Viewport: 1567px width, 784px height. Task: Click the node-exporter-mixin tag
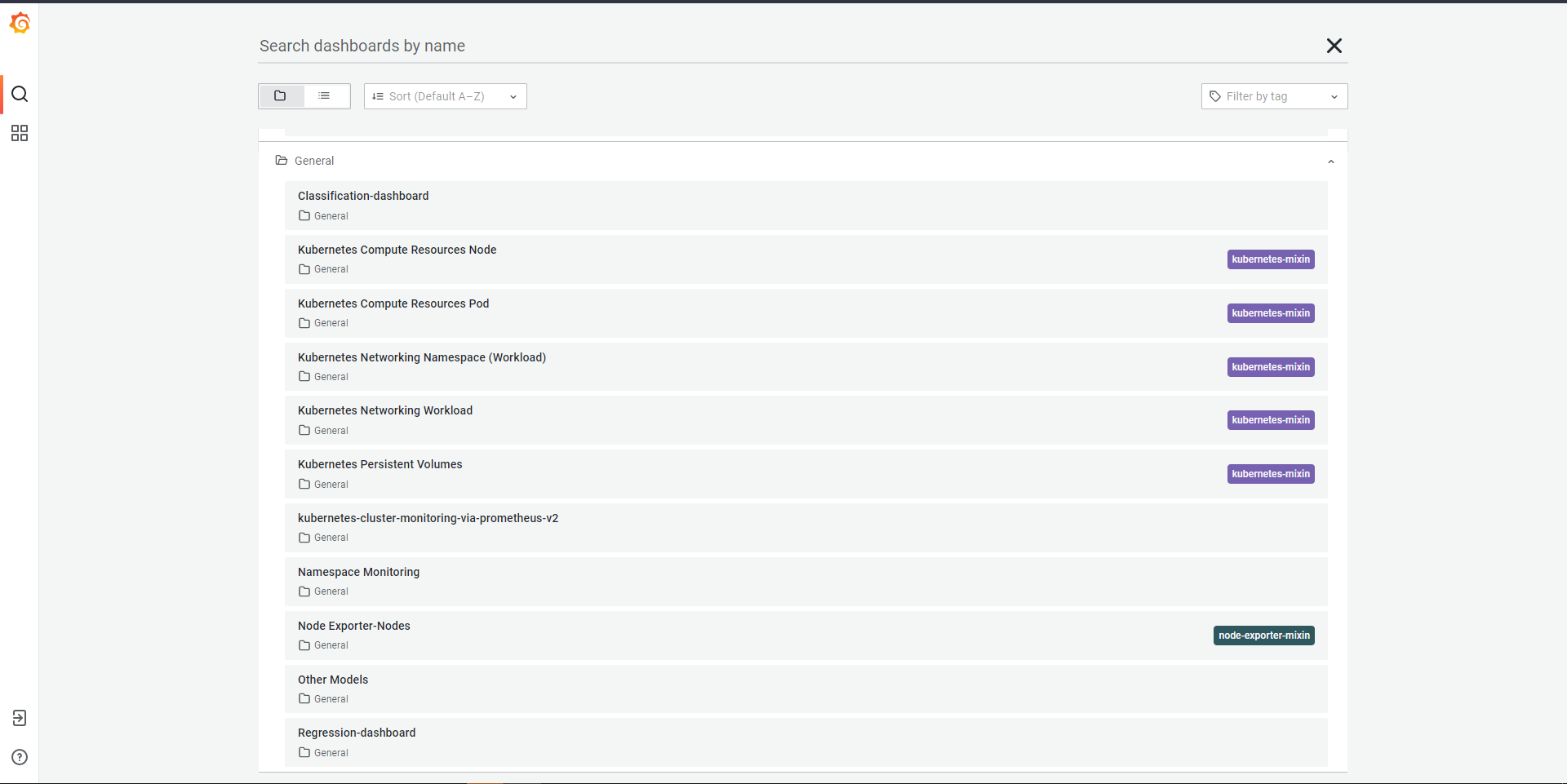tap(1264, 636)
